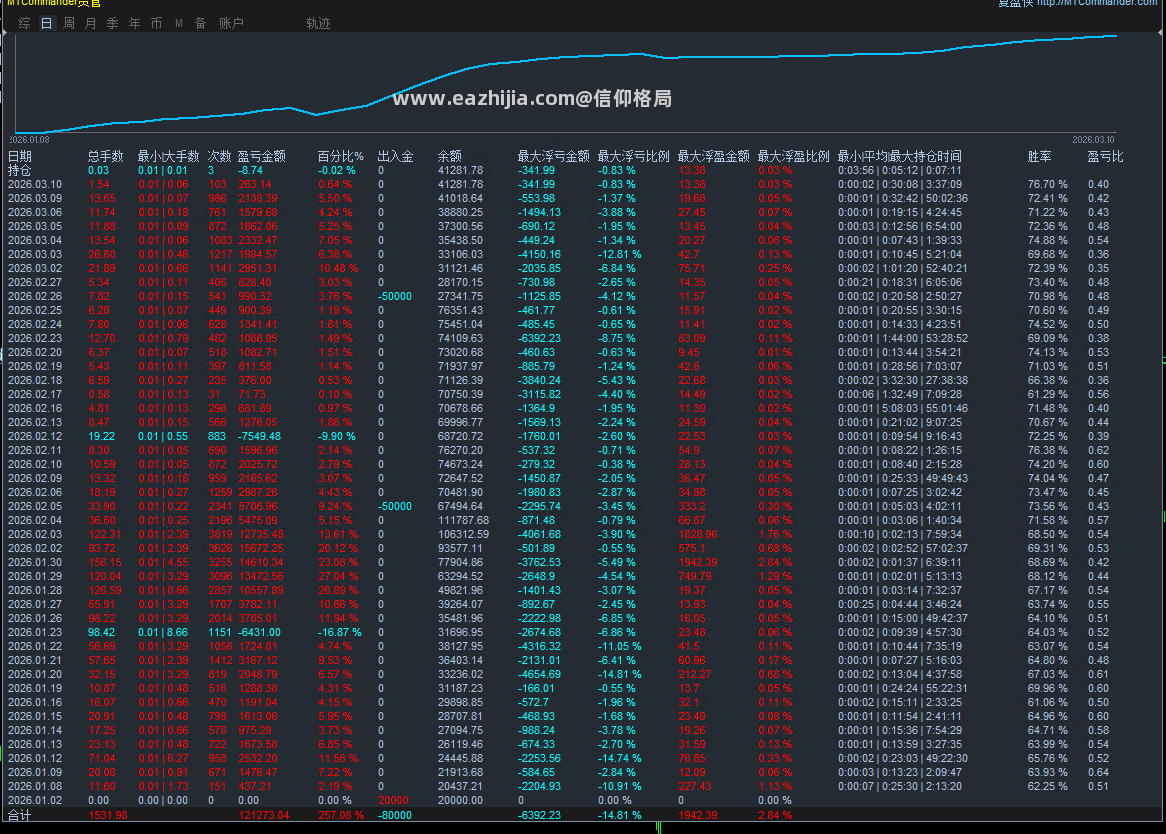Click the -50000 withdrawal on 2026.02.05
1166x834 pixels.
coord(395,506)
